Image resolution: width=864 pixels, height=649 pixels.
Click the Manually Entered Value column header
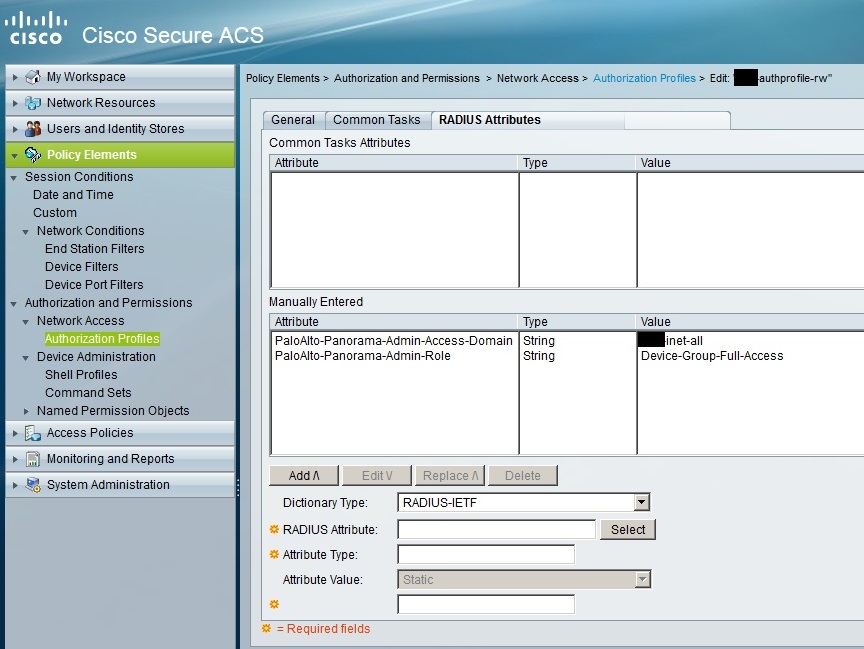pos(750,322)
